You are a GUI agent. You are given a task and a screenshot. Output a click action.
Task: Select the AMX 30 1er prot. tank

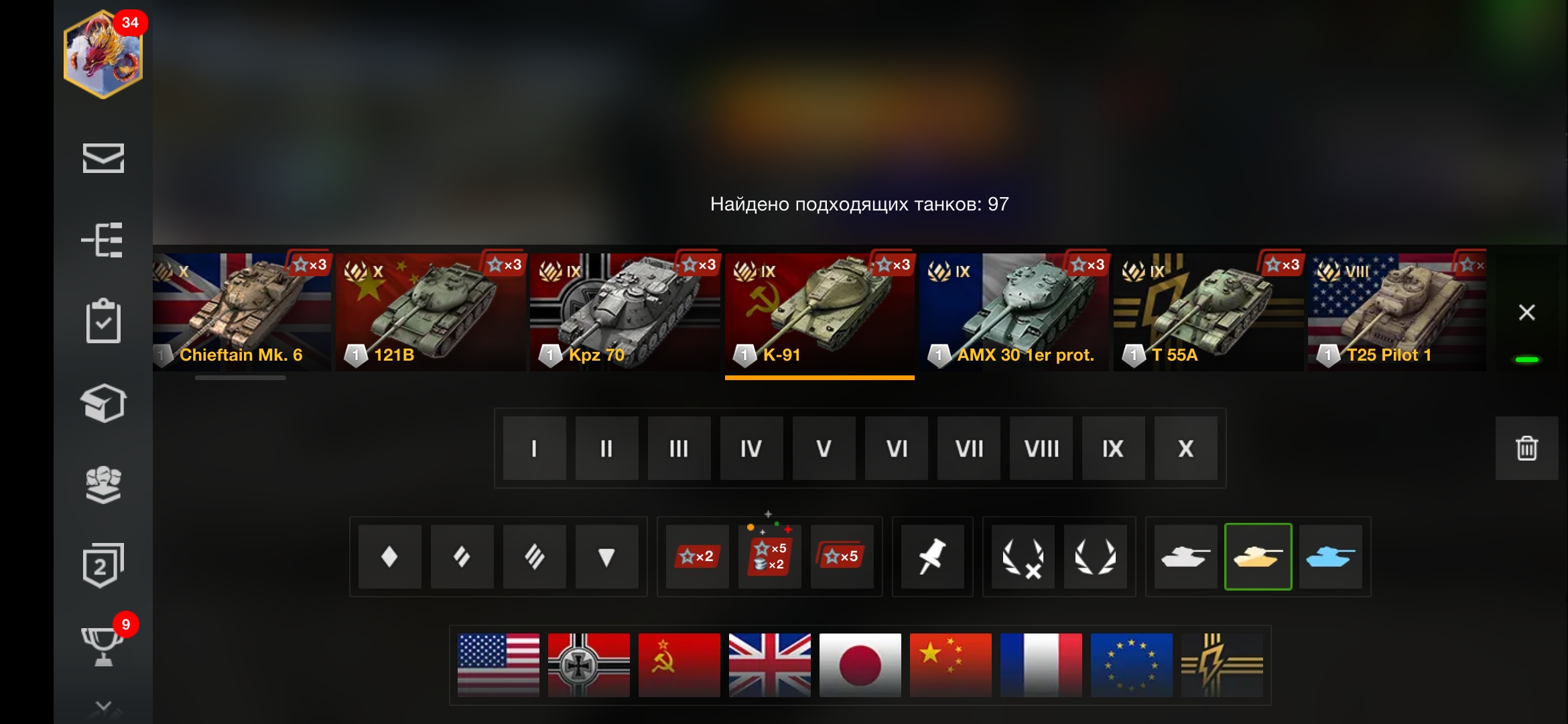1014,312
